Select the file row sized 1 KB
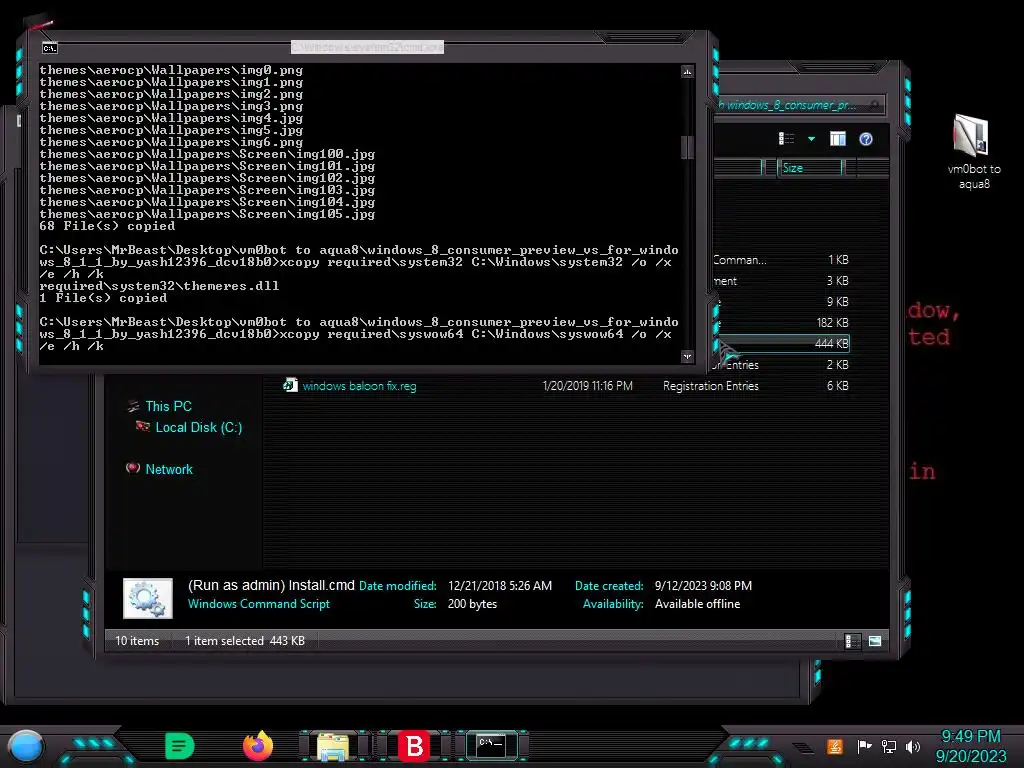Screen dimensions: 1024x768 coord(783,260)
